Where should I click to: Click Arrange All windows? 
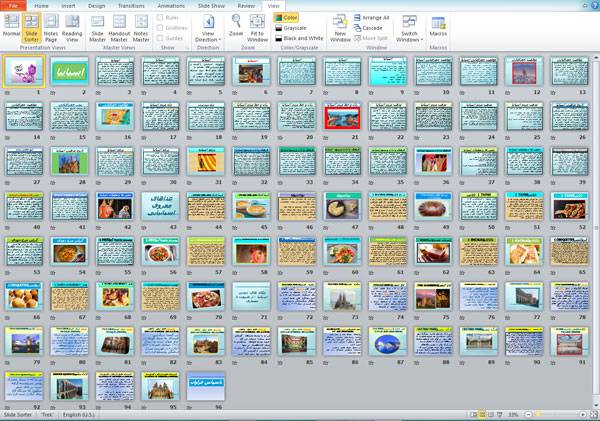tap(372, 18)
